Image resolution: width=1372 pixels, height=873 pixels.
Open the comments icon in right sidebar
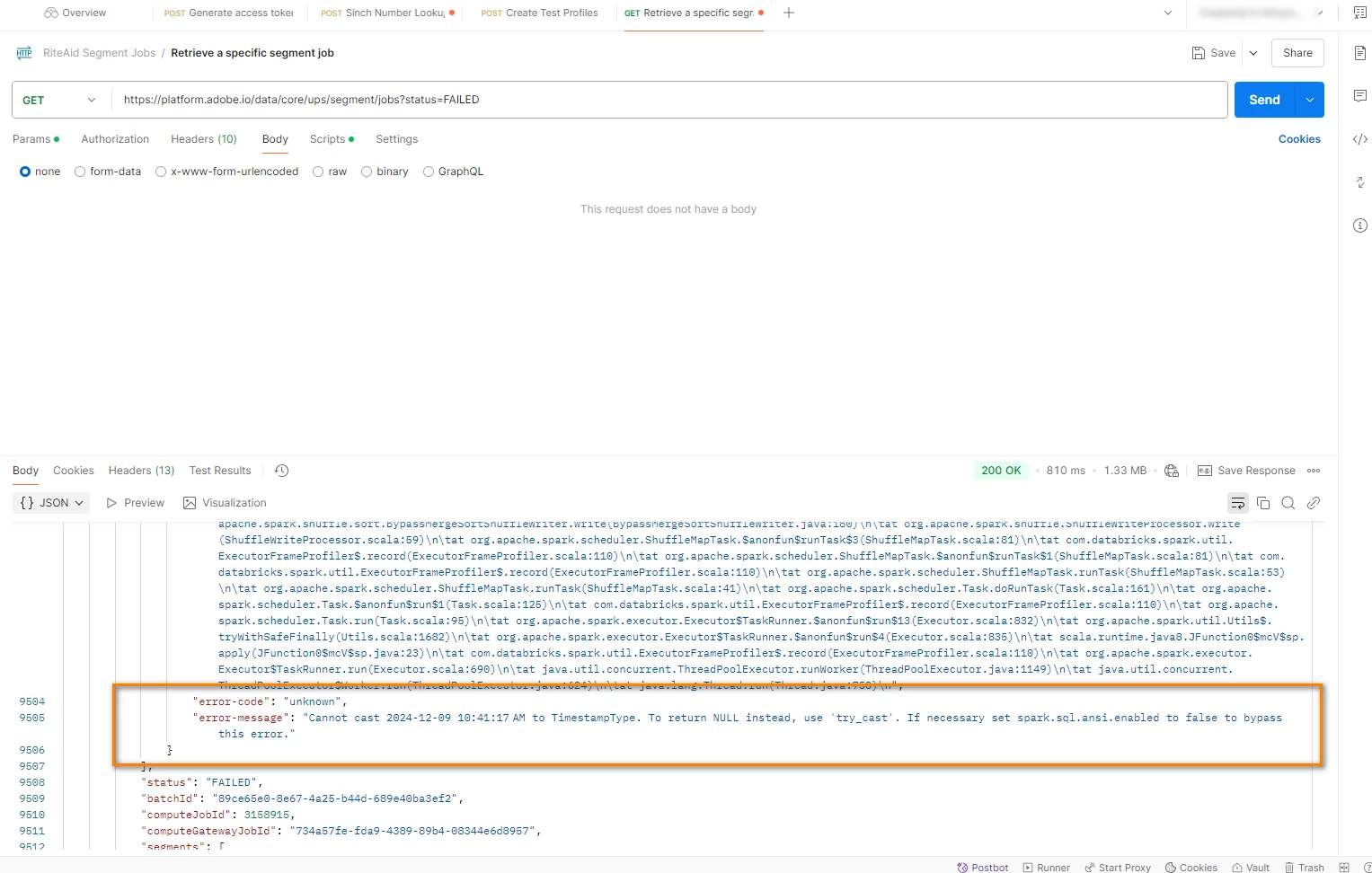coord(1360,95)
